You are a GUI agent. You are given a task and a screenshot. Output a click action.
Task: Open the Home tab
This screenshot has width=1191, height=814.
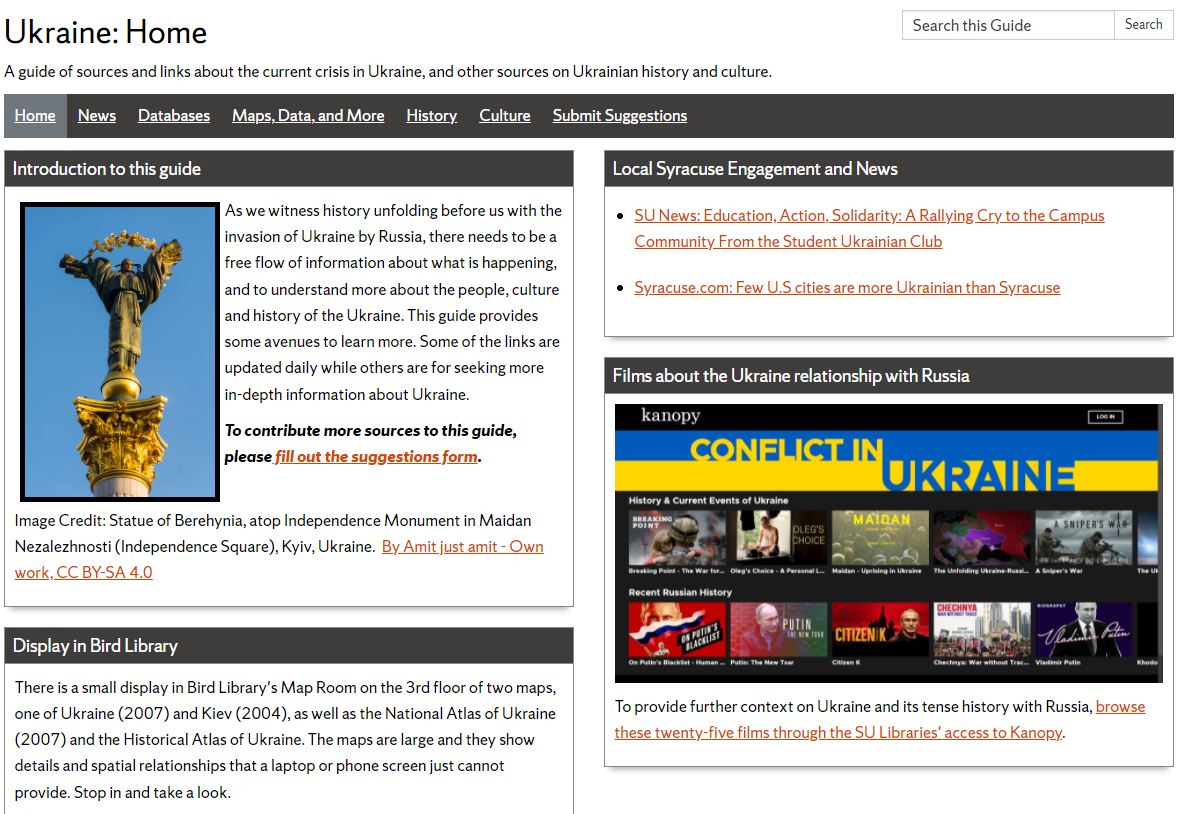[35, 115]
